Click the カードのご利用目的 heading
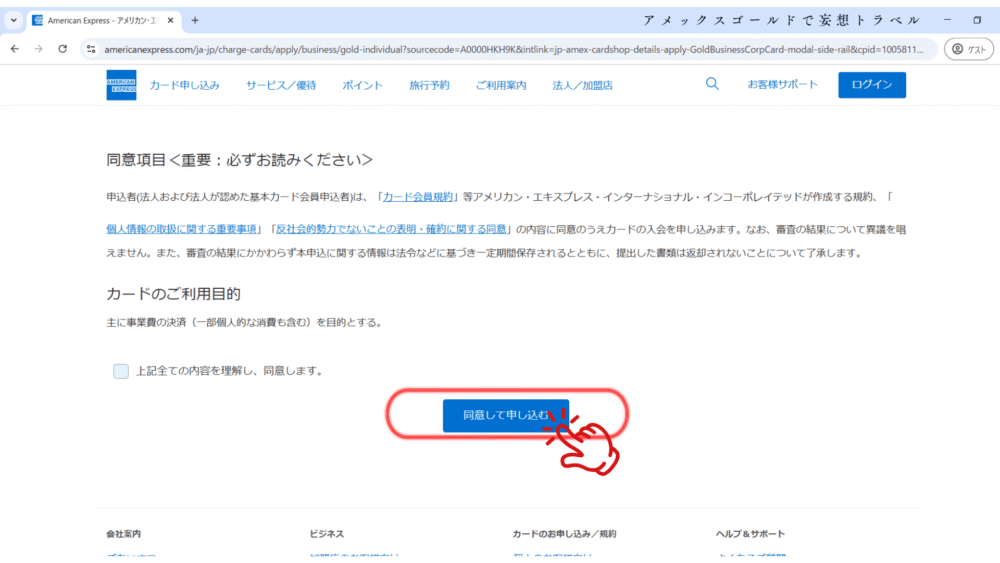This screenshot has height=563, width=1000. pyautogui.click(x=173, y=294)
